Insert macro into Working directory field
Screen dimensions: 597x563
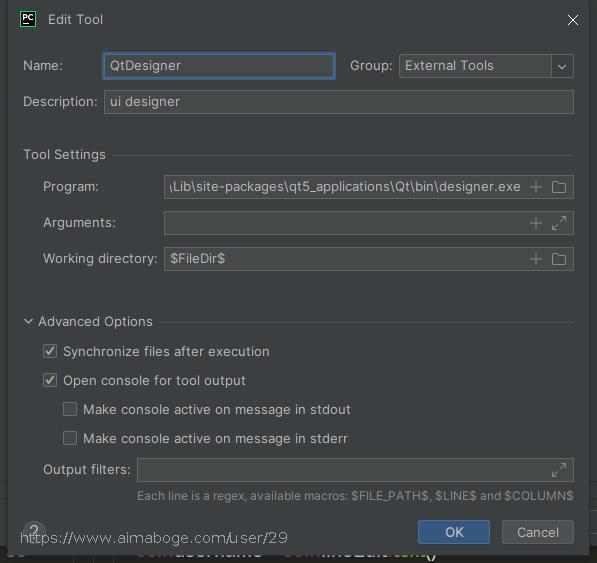[x=536, y=259]
